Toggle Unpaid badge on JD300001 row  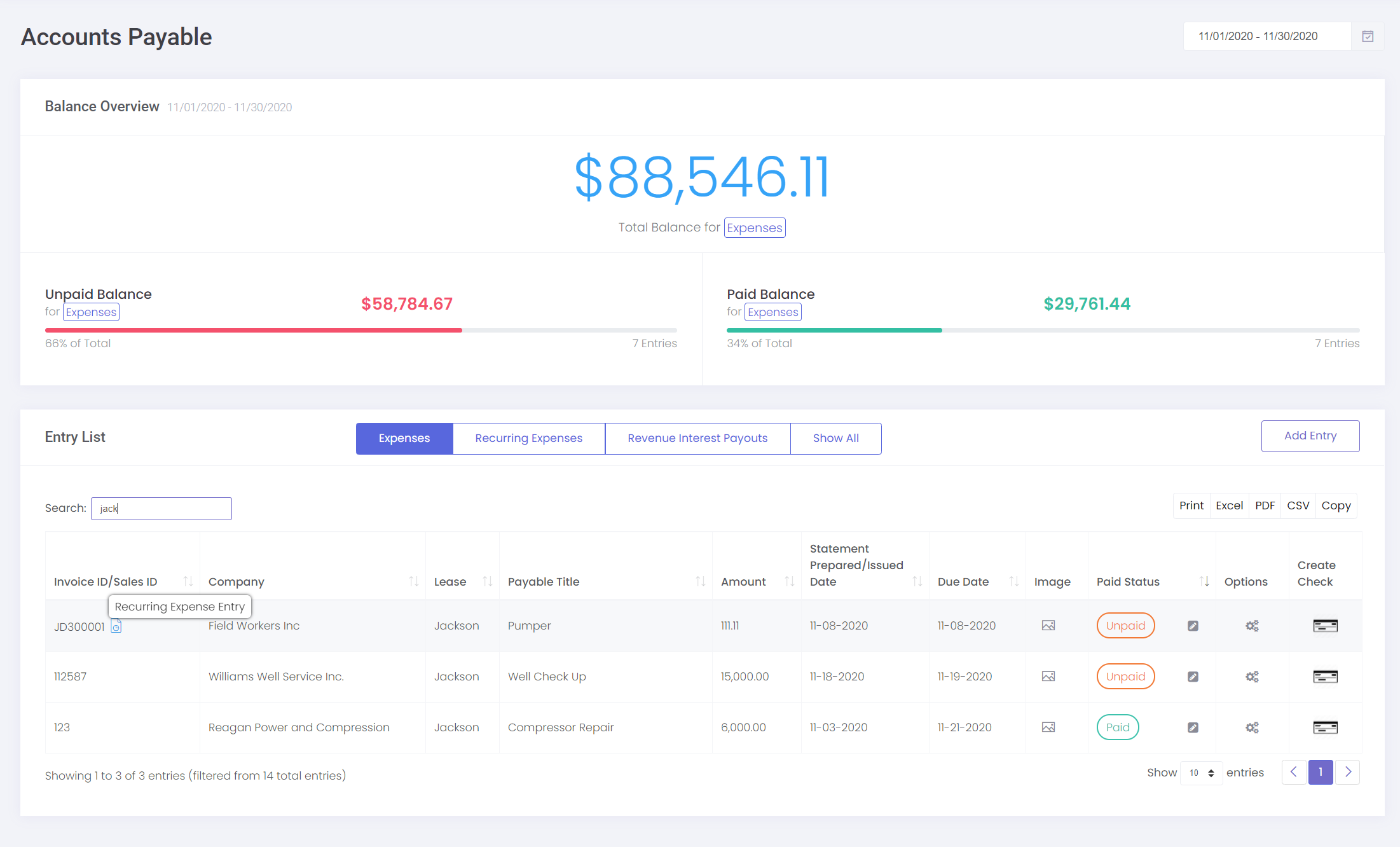1125,626
